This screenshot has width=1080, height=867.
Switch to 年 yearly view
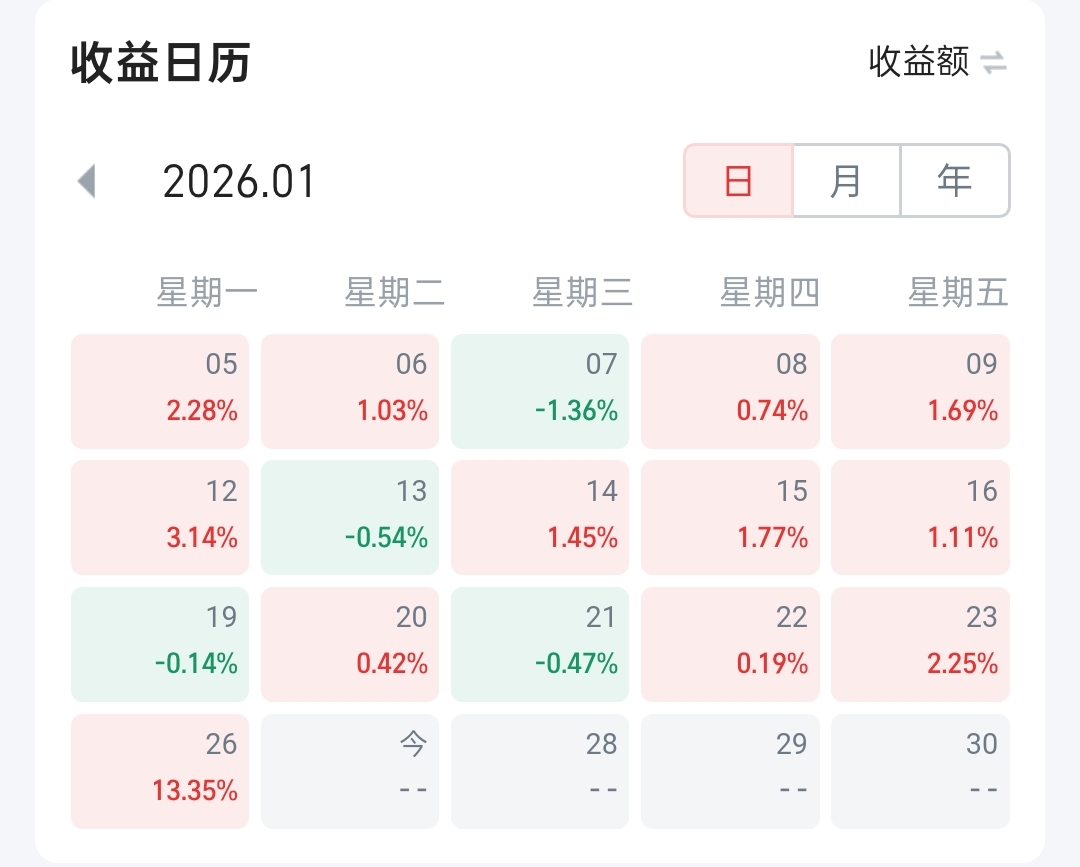click(x=954, y=181)
